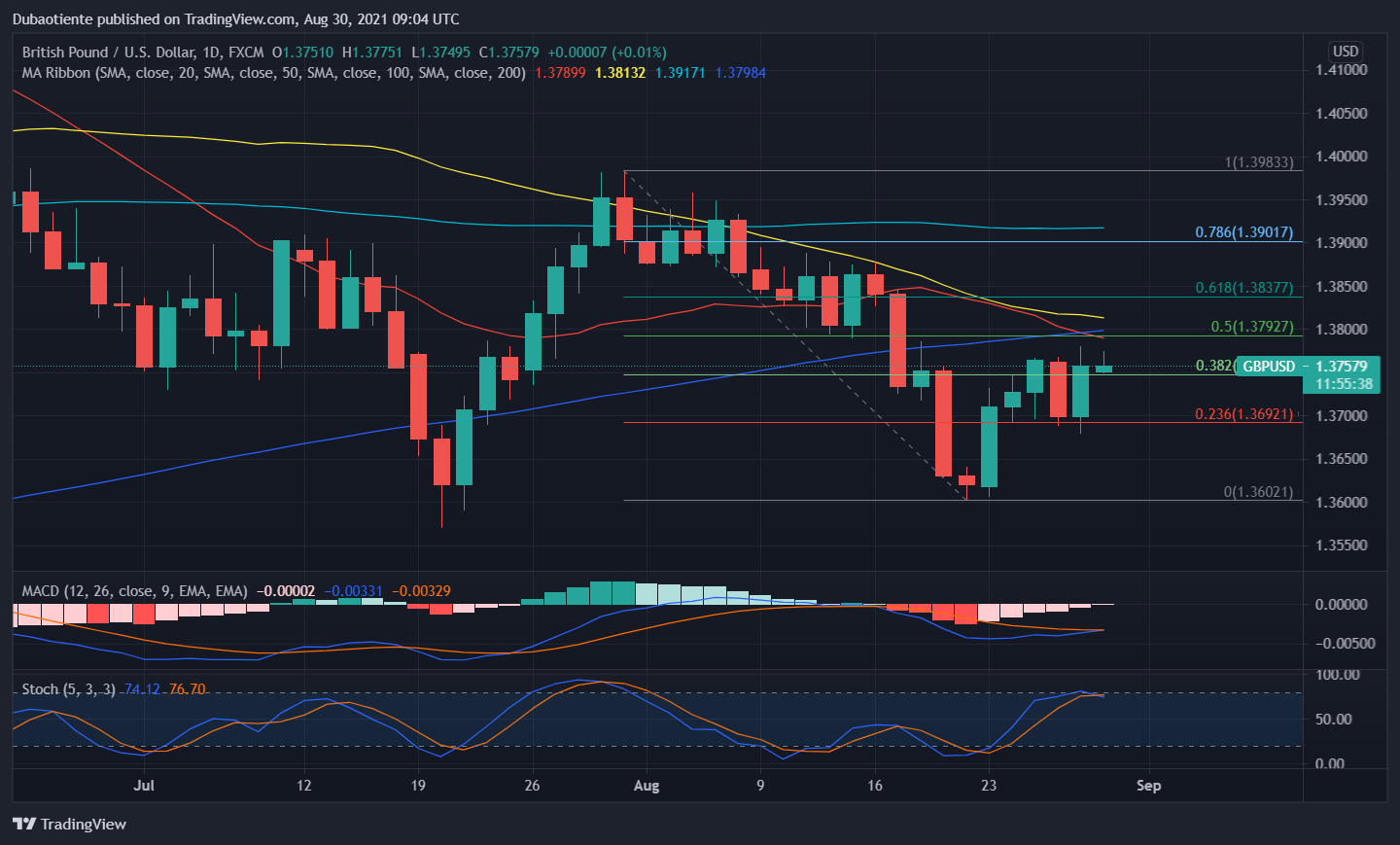Click the Fib 0(1.36021) level label
The height and width of the screenshot is (845, 1400).
(x=1259, y=492)
